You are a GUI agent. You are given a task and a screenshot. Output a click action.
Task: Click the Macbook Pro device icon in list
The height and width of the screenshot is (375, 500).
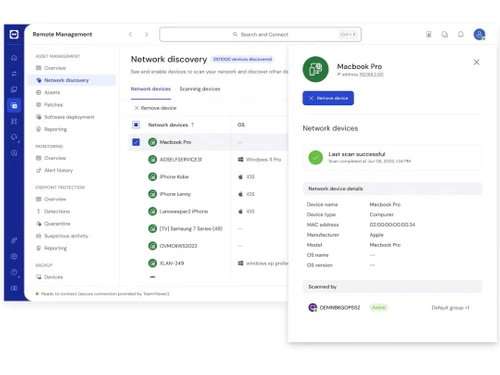pyautogui.click(x=152, y=142)
